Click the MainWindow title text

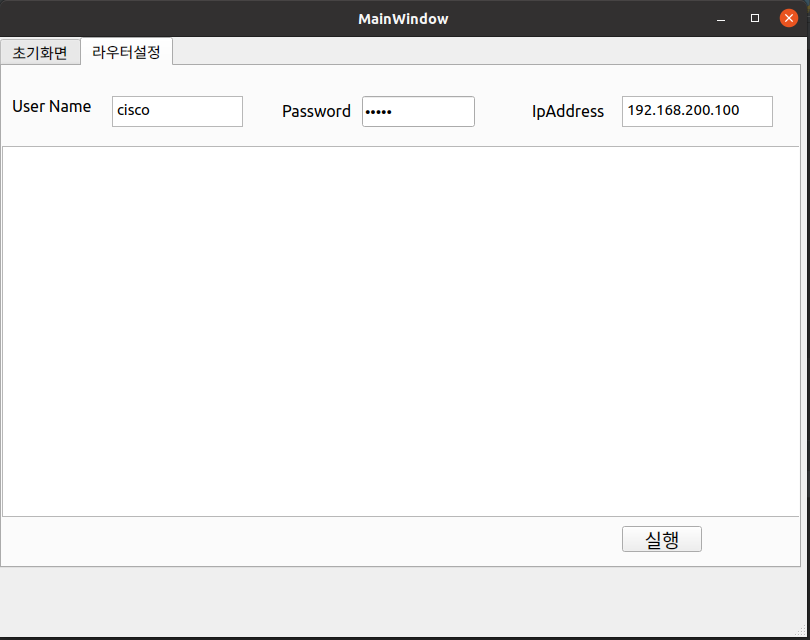click(x=403, y=19)
